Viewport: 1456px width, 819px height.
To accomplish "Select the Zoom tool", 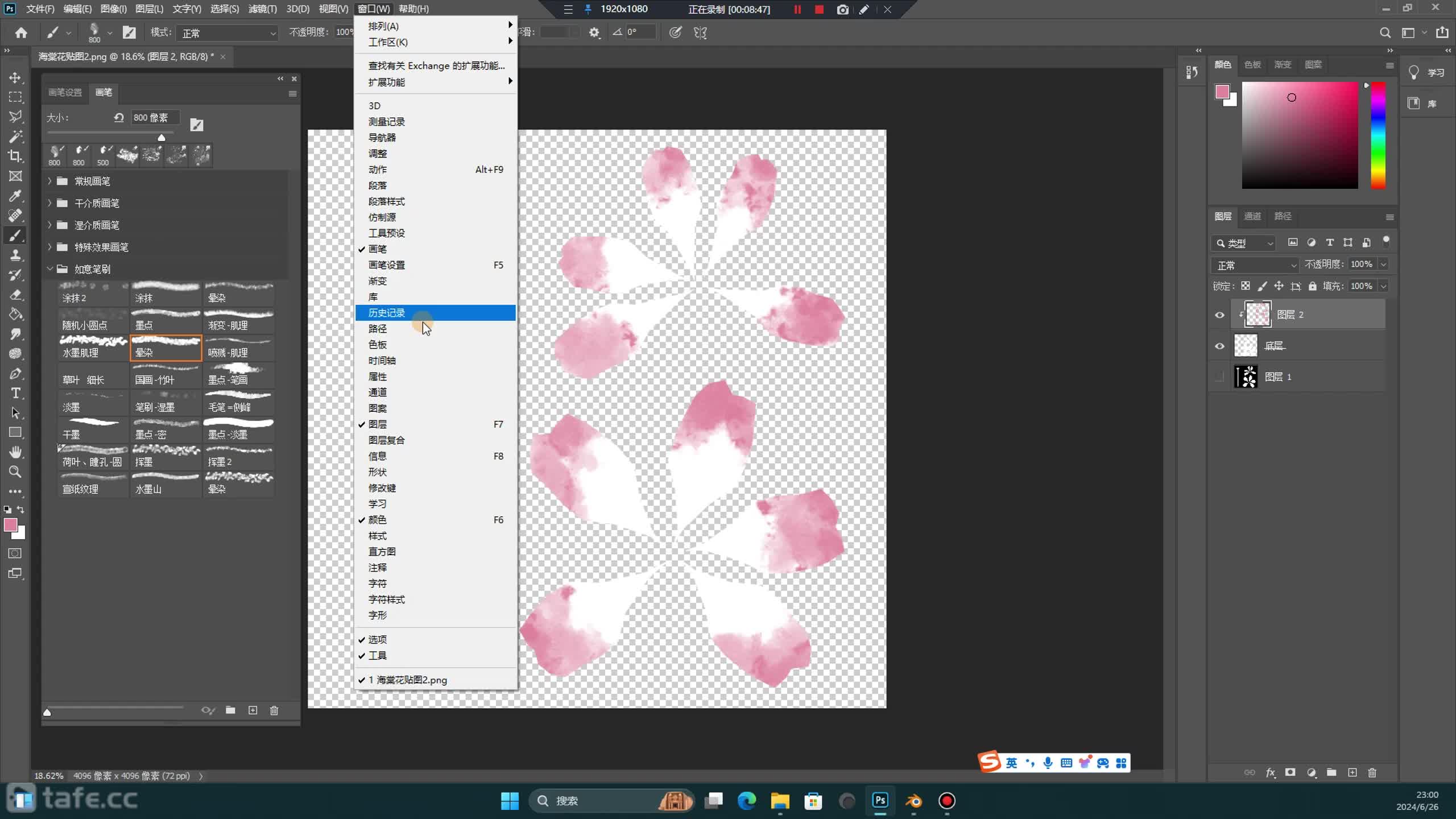I will 15,471.
